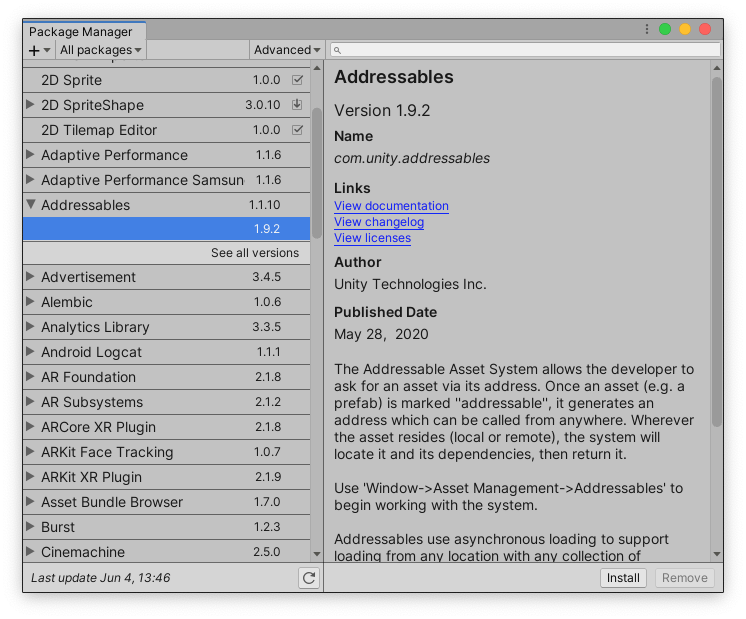Expand the 2D SpriteShape package versions
Image resolution: width=746 pixels, height=619 pixels.
30,104
